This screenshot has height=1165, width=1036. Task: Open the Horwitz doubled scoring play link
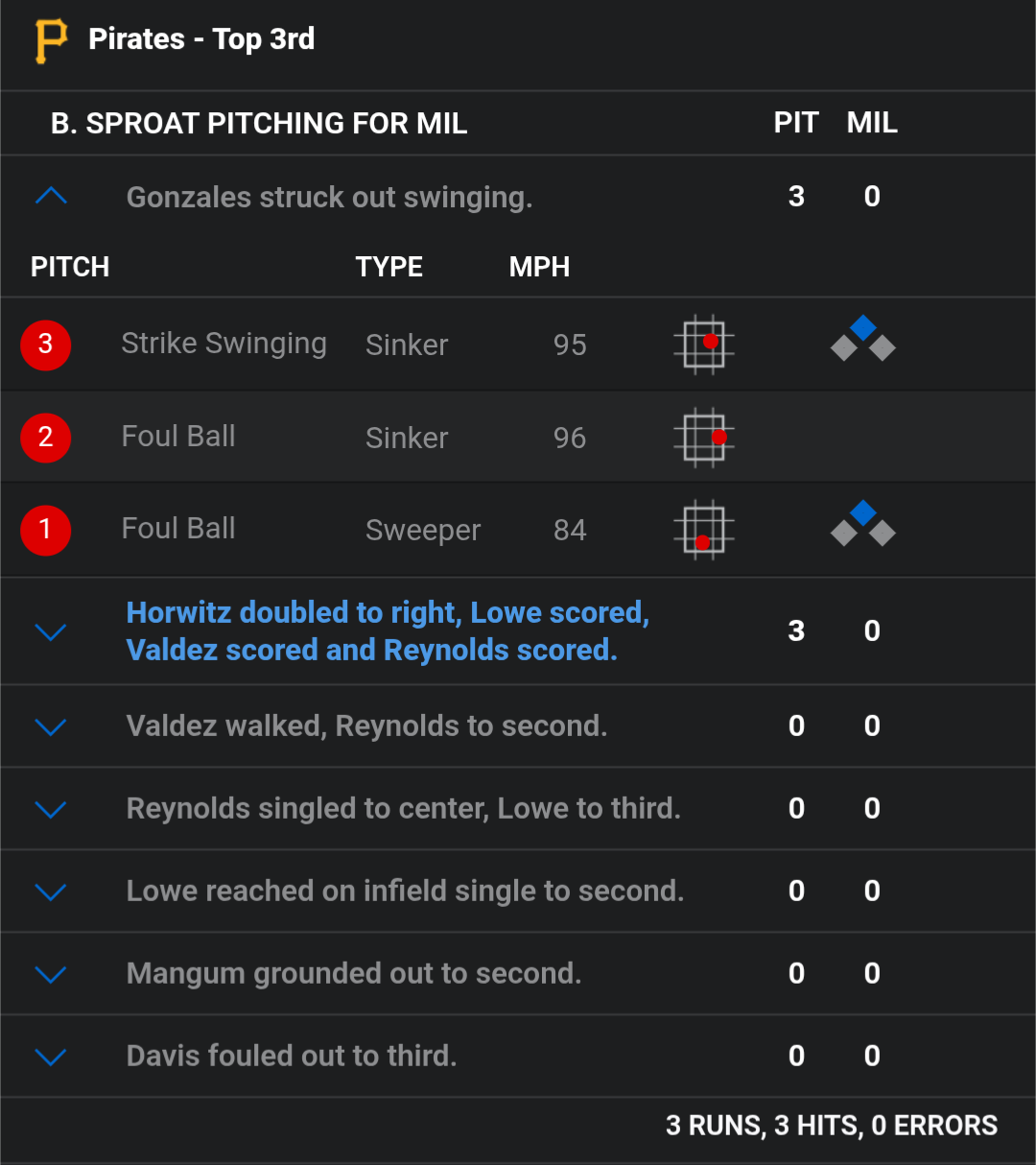(388, 631)
